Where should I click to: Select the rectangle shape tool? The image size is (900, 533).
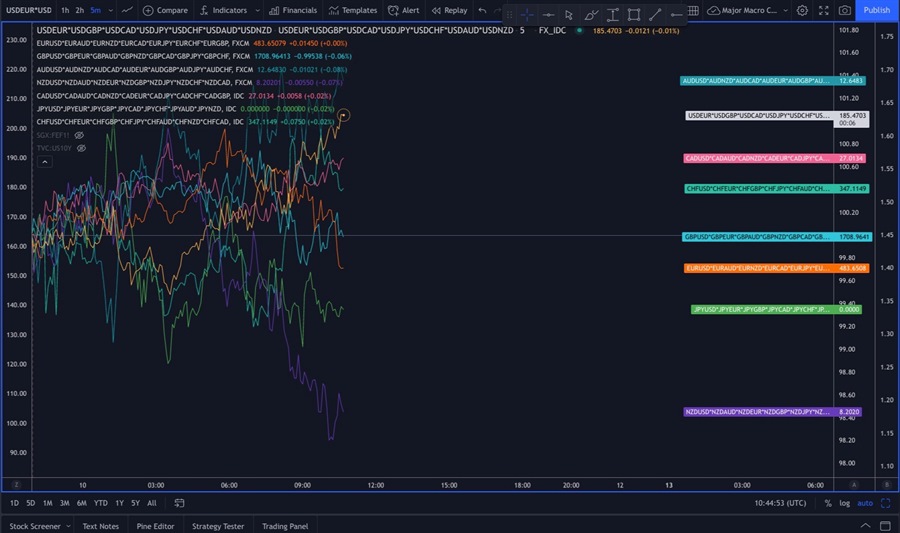tap(634, 14)
